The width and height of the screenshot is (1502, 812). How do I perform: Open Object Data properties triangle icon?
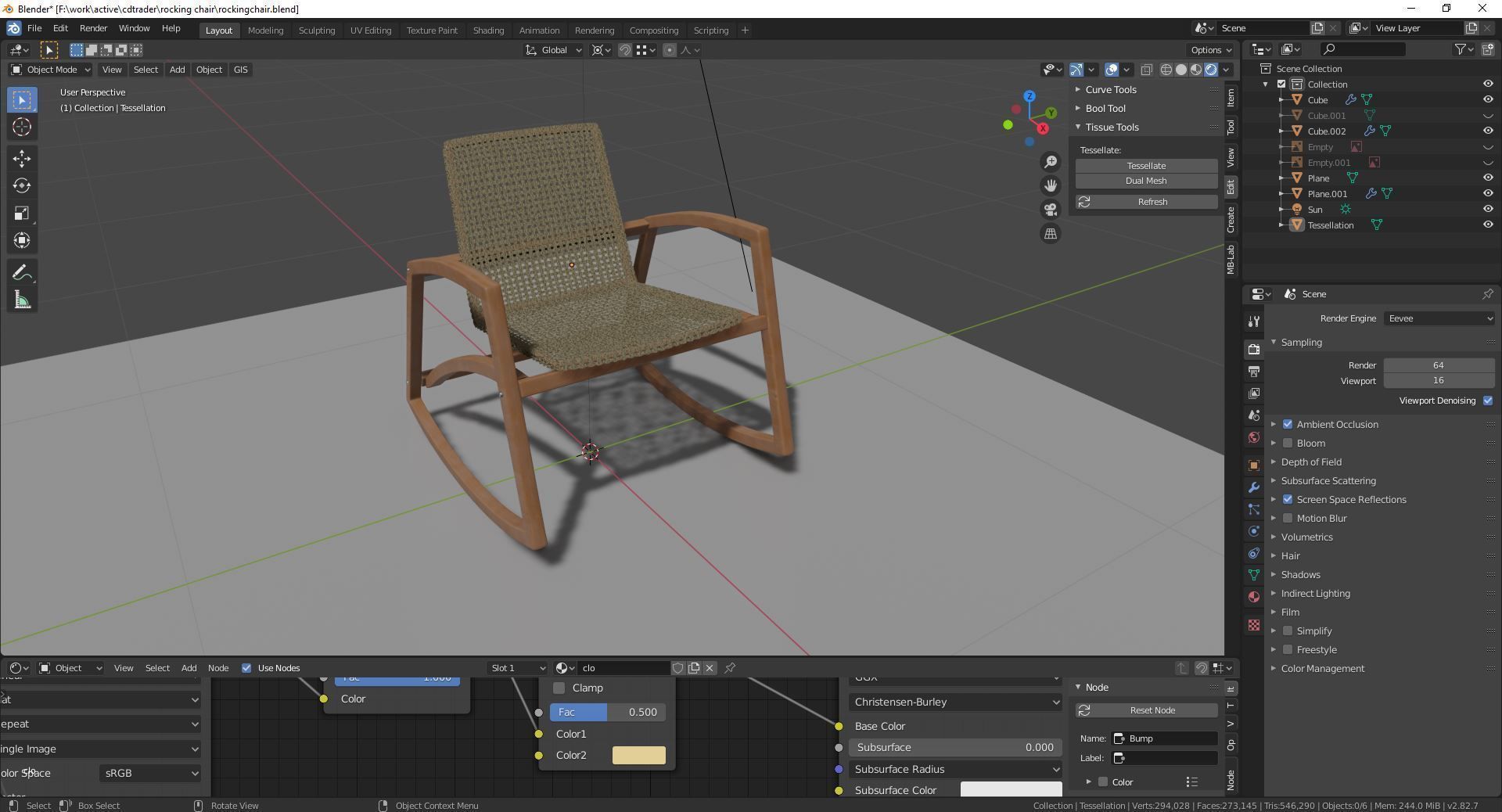[x=1254, y=575]
